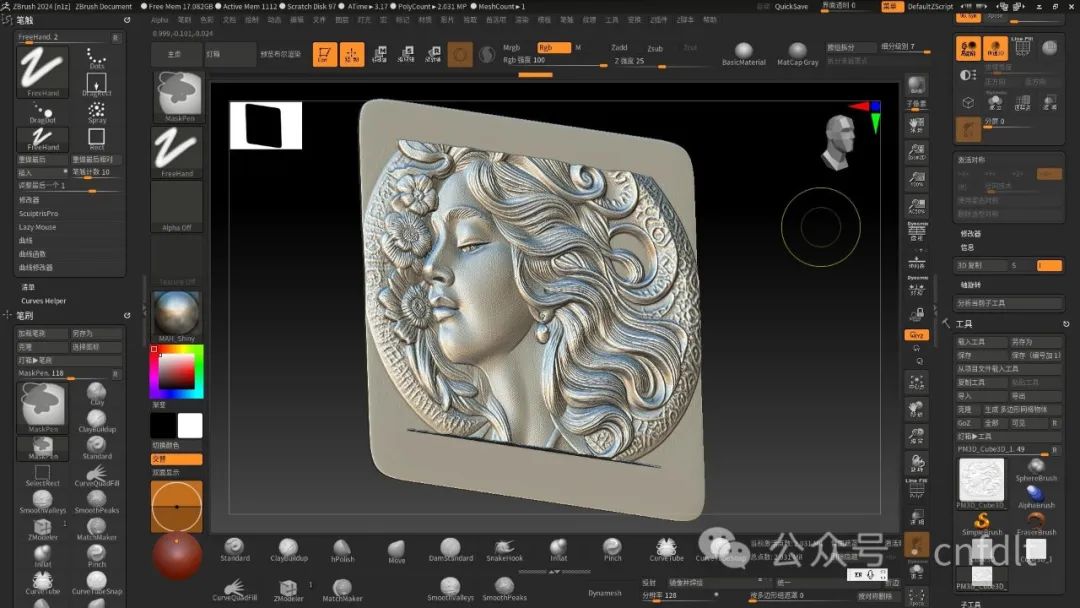Screen dimensions: 1080x608
Task: Select the Spray stroke type
Action: (x=96, y=113)
